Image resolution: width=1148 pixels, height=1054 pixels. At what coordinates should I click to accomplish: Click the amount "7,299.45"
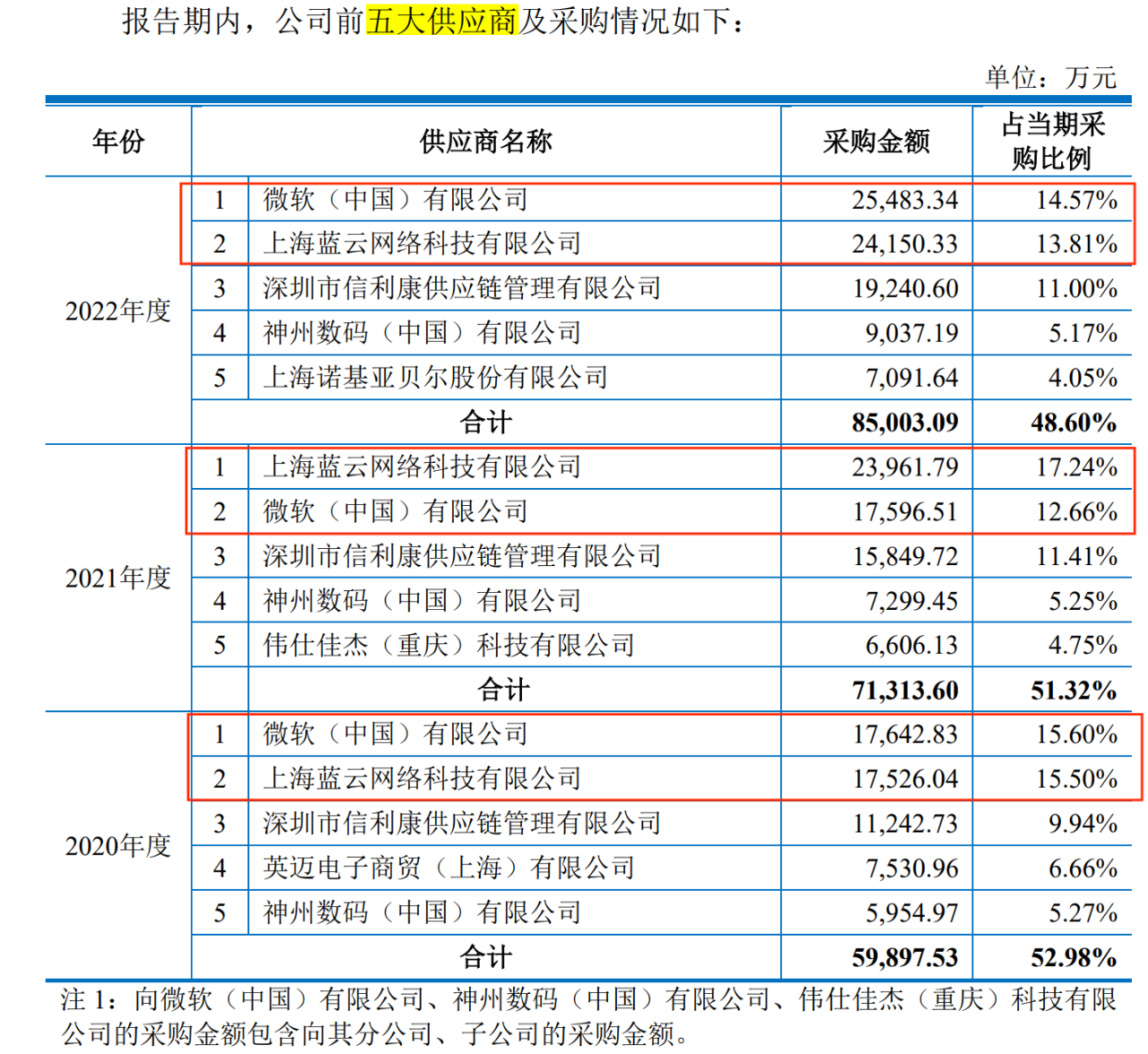912,600
